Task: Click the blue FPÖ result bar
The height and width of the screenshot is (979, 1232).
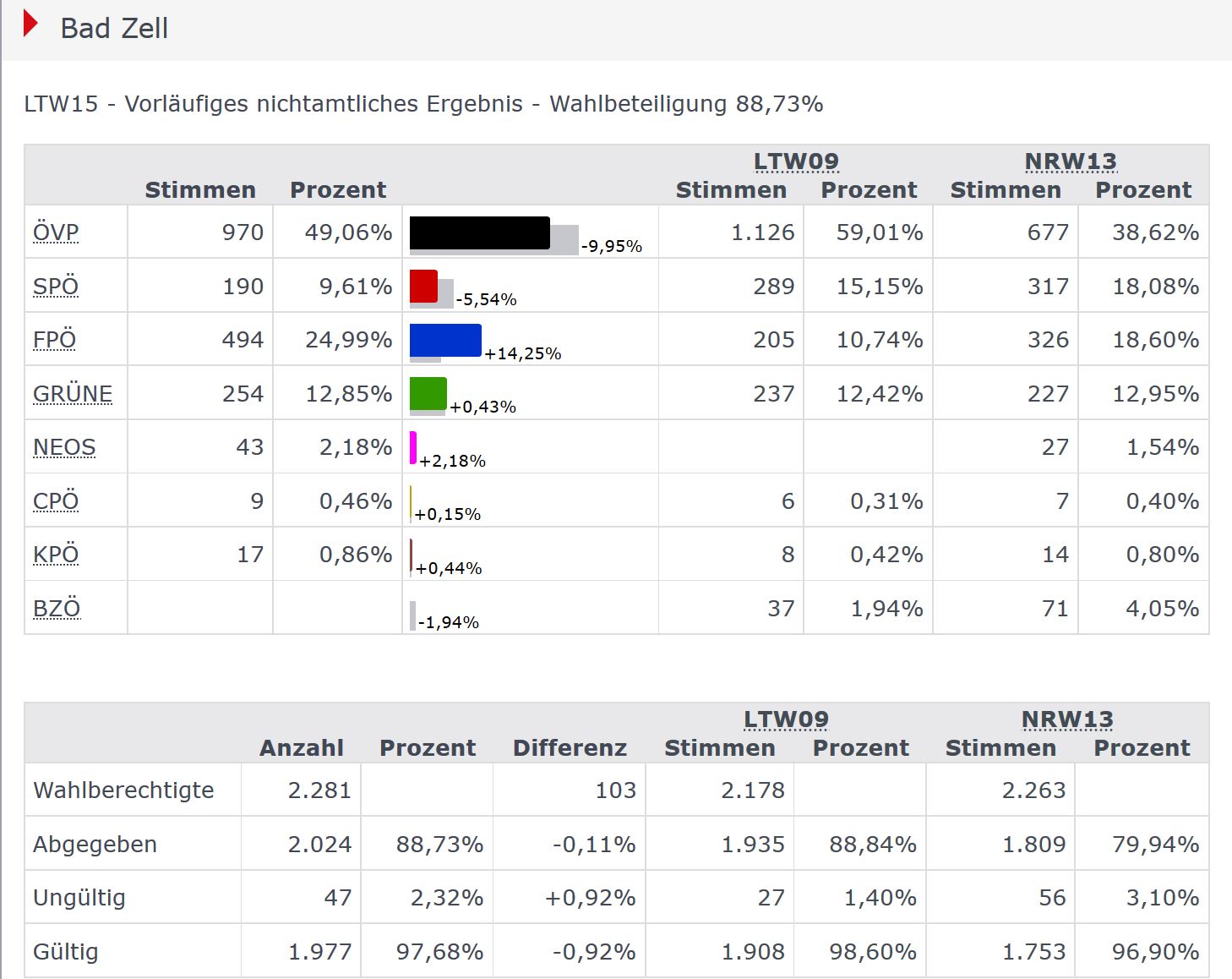Action: click(445, 340)
